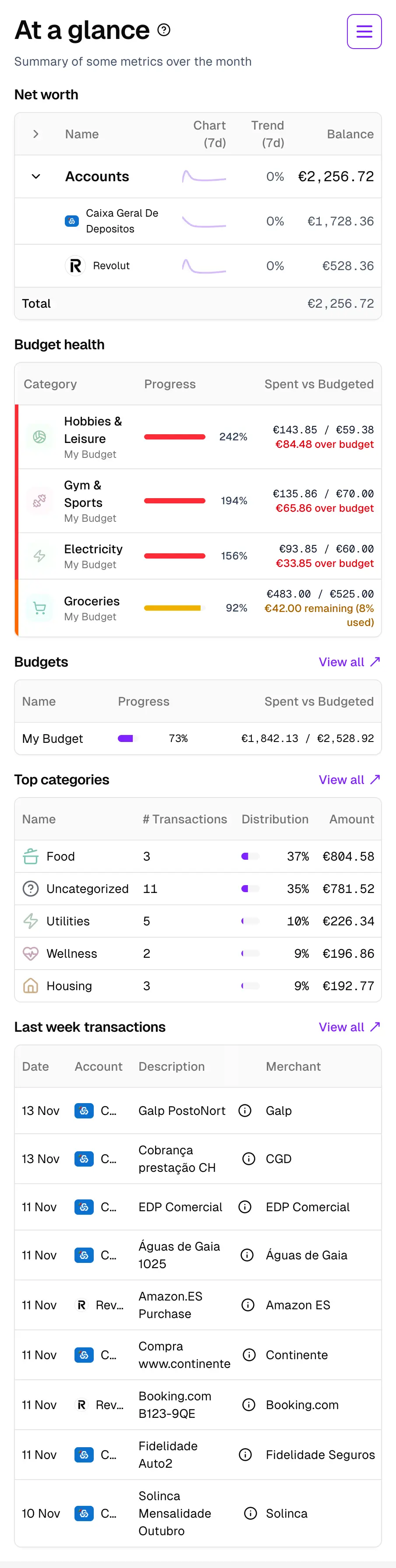Click the Groceries shopping cart icon
Viewport: 396px width, 1568px height.
click(x=39, y=608)
